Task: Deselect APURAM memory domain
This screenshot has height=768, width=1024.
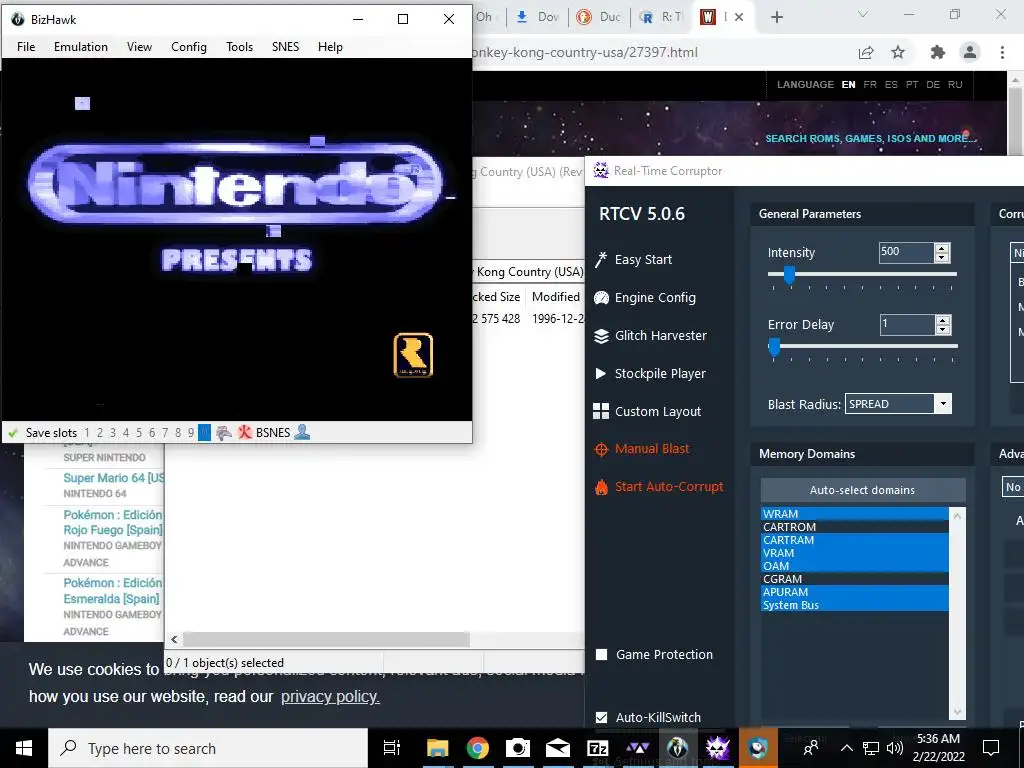Action: pyautogui.click(x=854, y=592)
